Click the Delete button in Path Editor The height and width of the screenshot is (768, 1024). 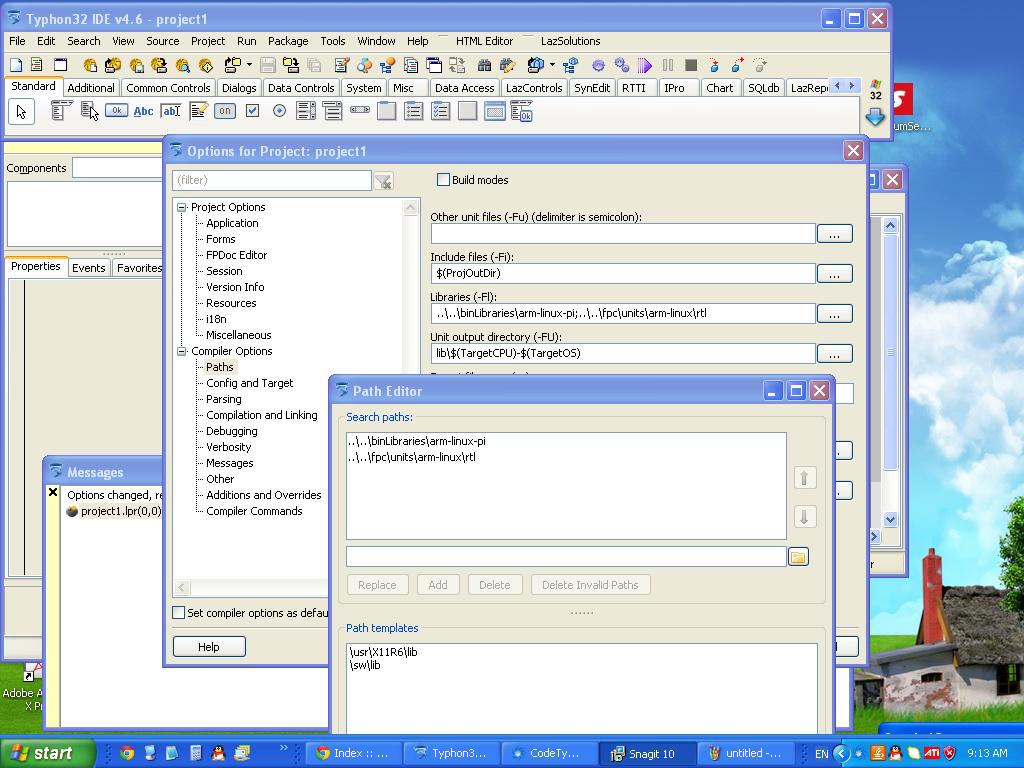click(x=494, y=584)
